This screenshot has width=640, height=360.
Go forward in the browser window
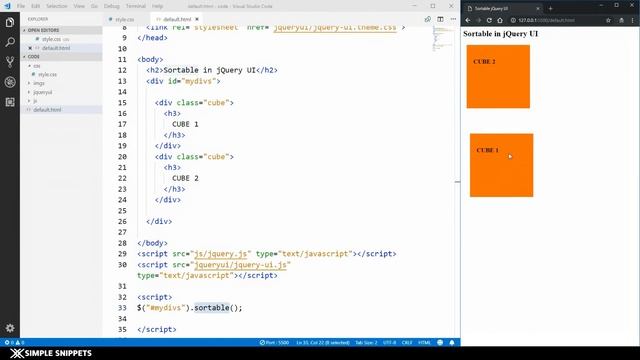tap(479, 20)
